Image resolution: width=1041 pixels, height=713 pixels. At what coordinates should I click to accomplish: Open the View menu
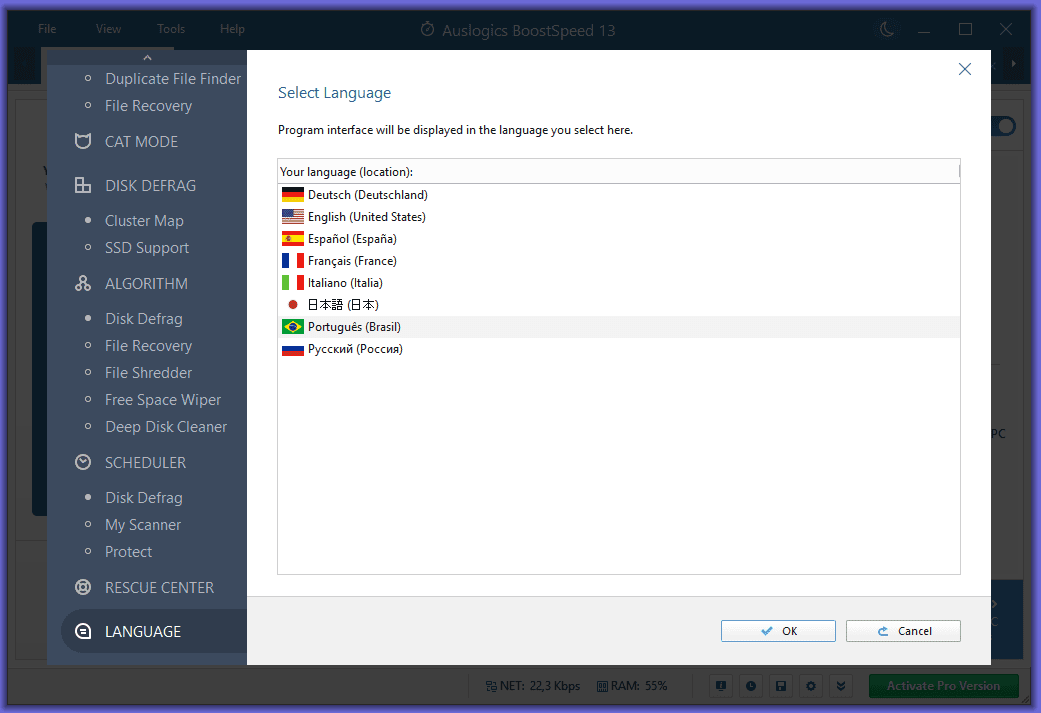[108, 29]
